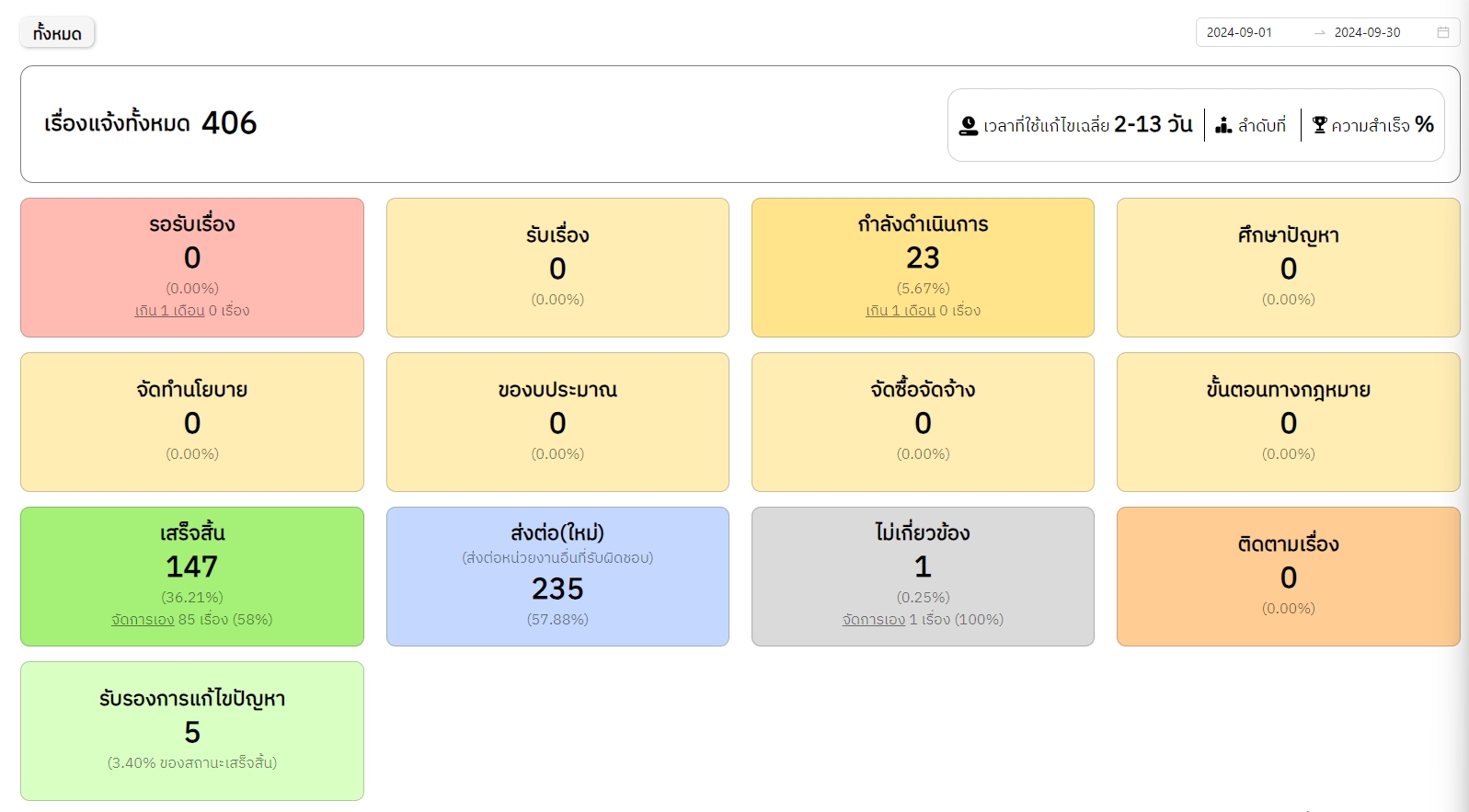Select the start date field 2024-09-01

tap(1239, 32)
